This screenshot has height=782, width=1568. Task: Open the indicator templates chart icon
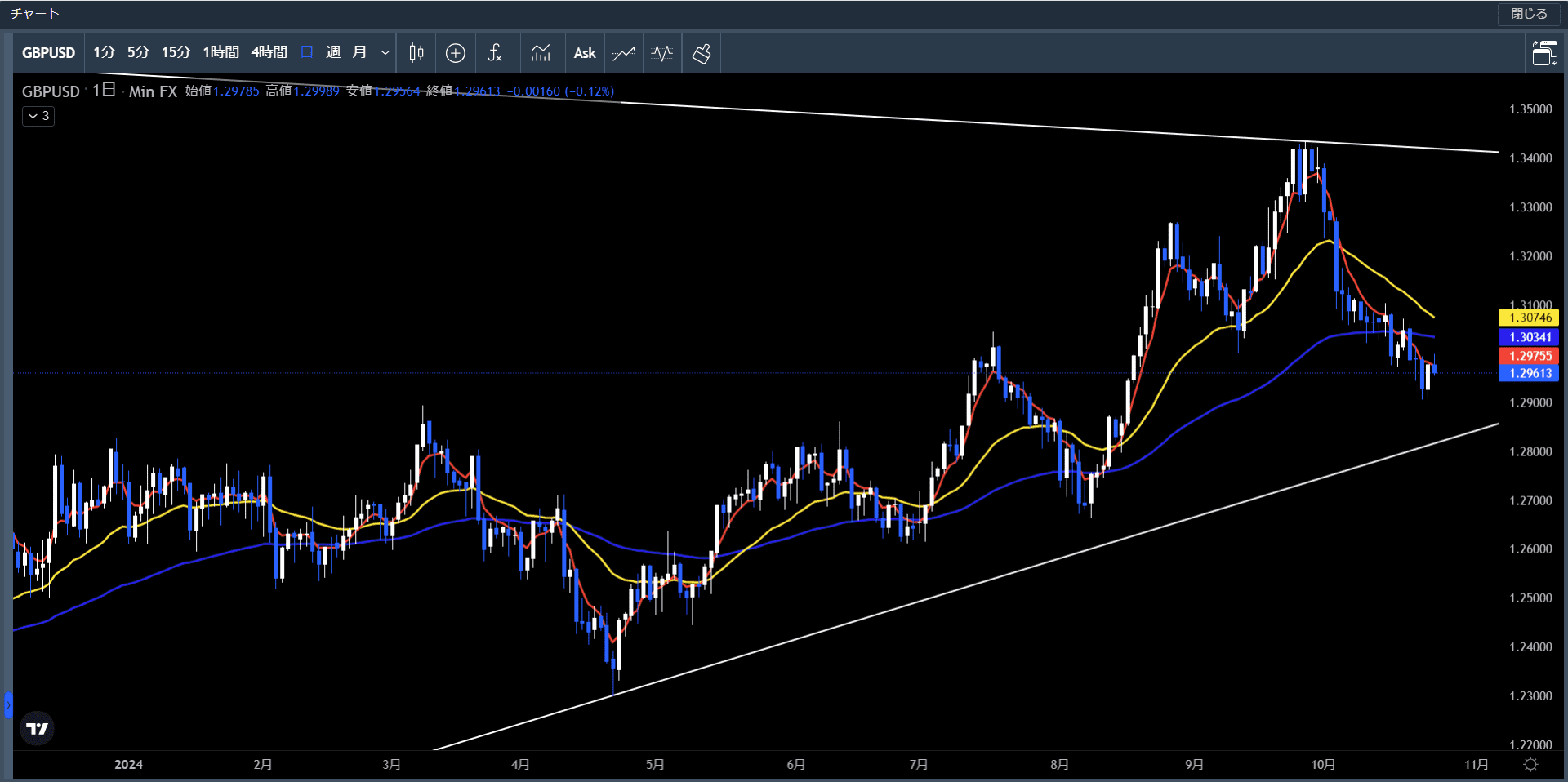[541, 53]
